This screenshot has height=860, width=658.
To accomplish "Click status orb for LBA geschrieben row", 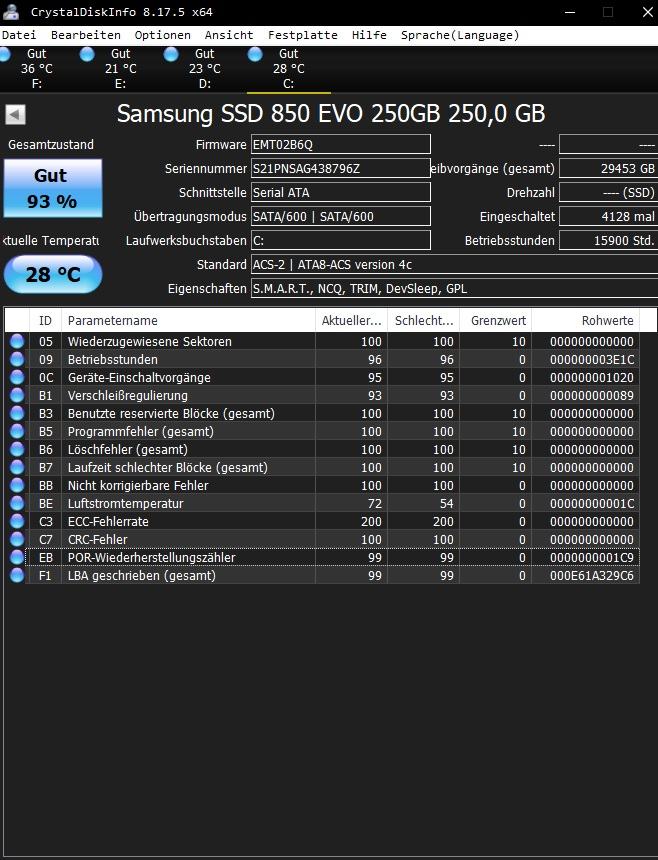I will [x=17, y=575].
